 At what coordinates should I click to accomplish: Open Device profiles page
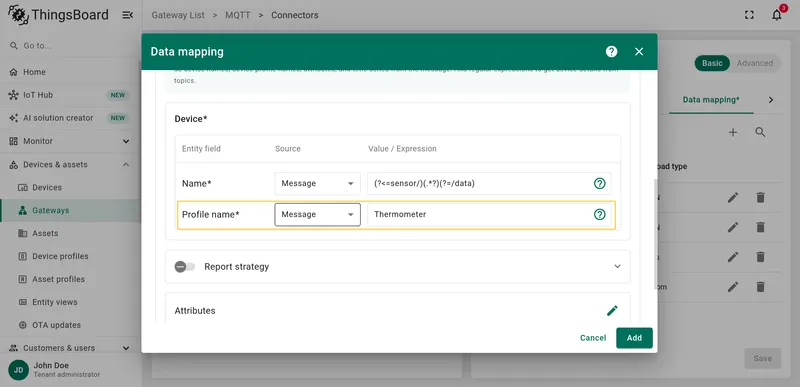tap(70, 256)
